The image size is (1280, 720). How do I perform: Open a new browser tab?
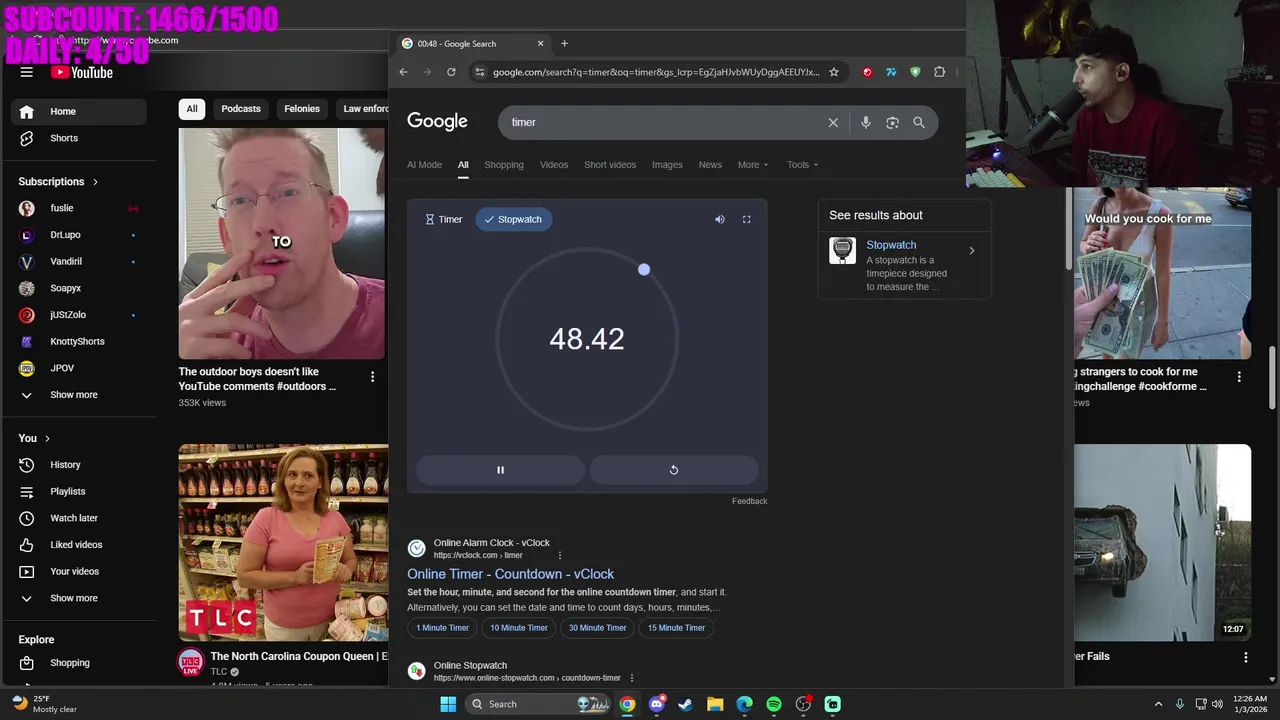[x=564, y=43]
